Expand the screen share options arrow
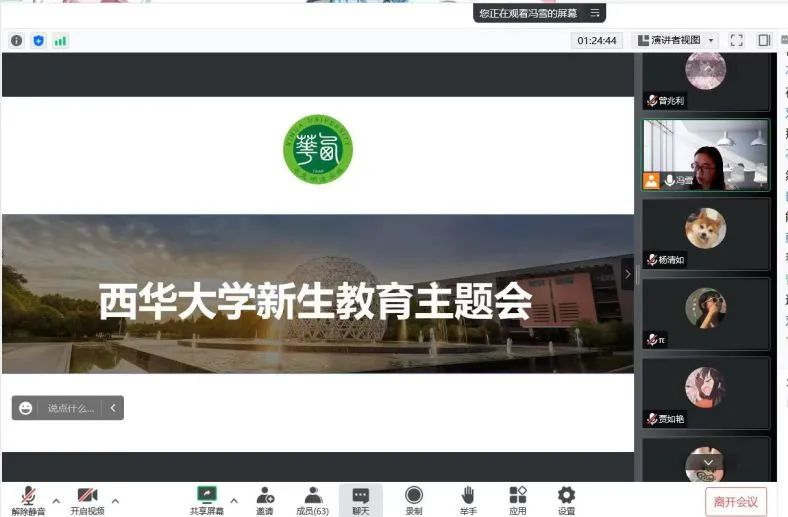788x517 pixels. [x=234, y=500]
